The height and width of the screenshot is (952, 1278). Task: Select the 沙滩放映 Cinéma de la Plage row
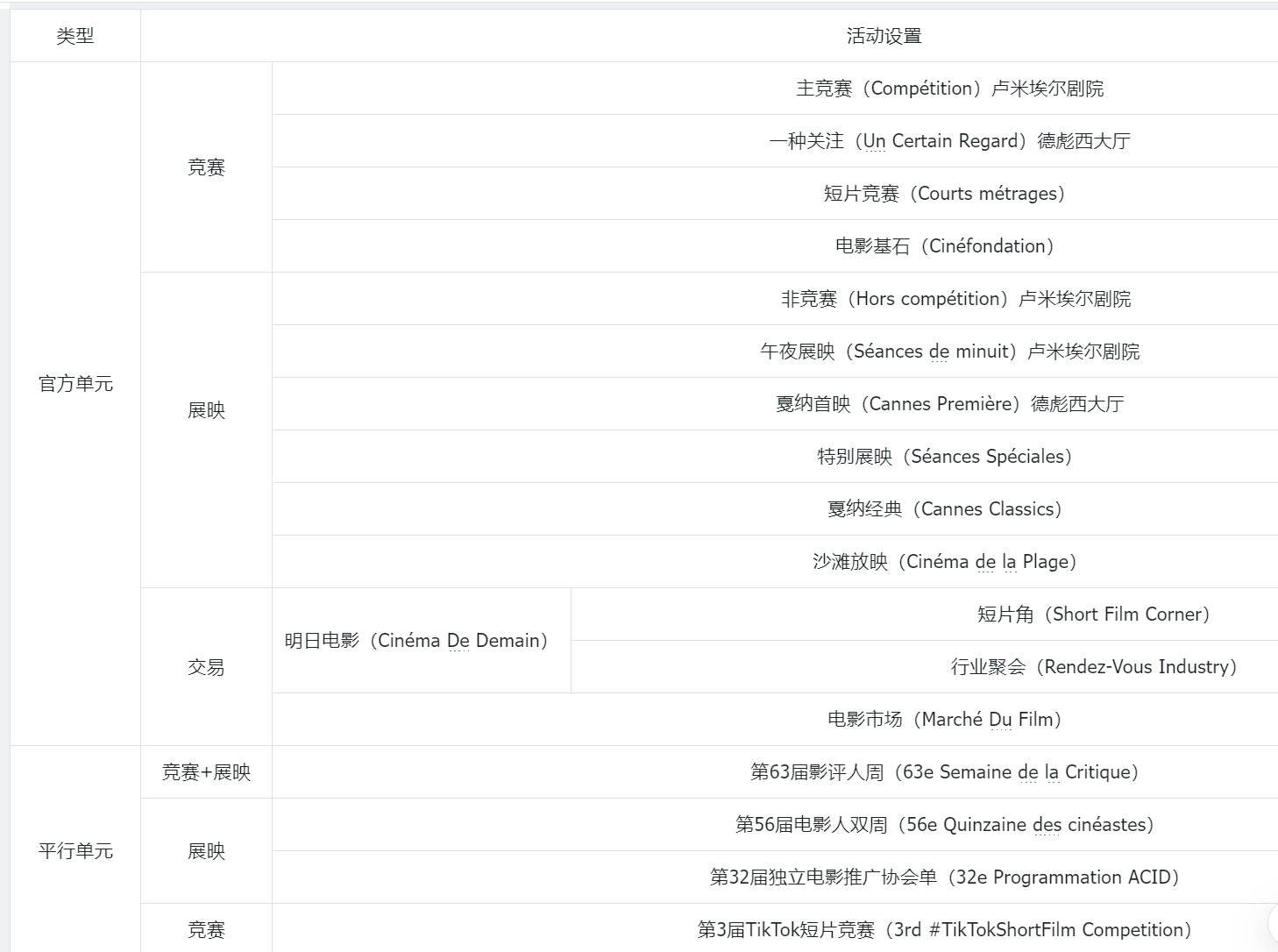point(944,562)
